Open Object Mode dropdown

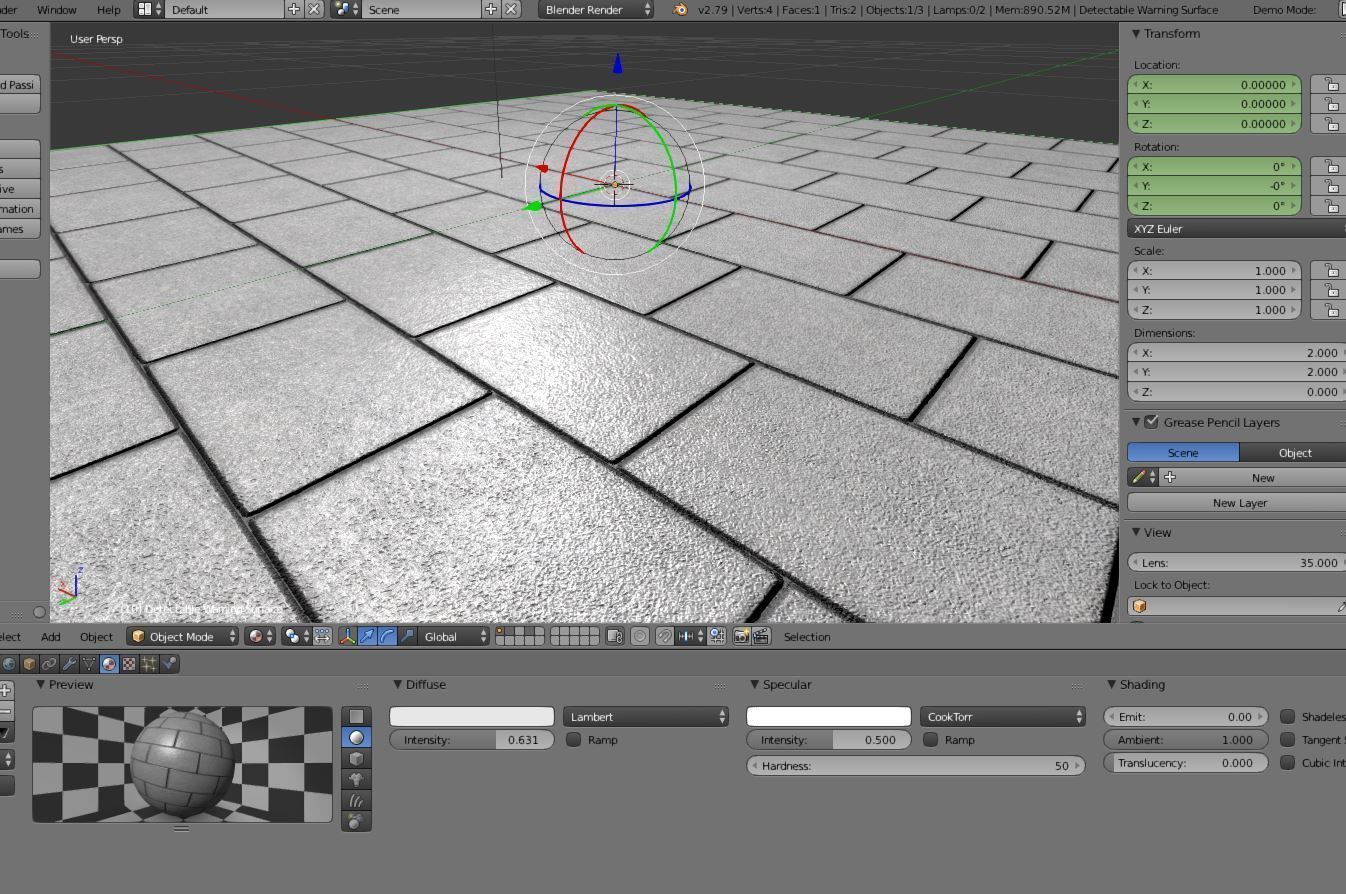[183, 636]
